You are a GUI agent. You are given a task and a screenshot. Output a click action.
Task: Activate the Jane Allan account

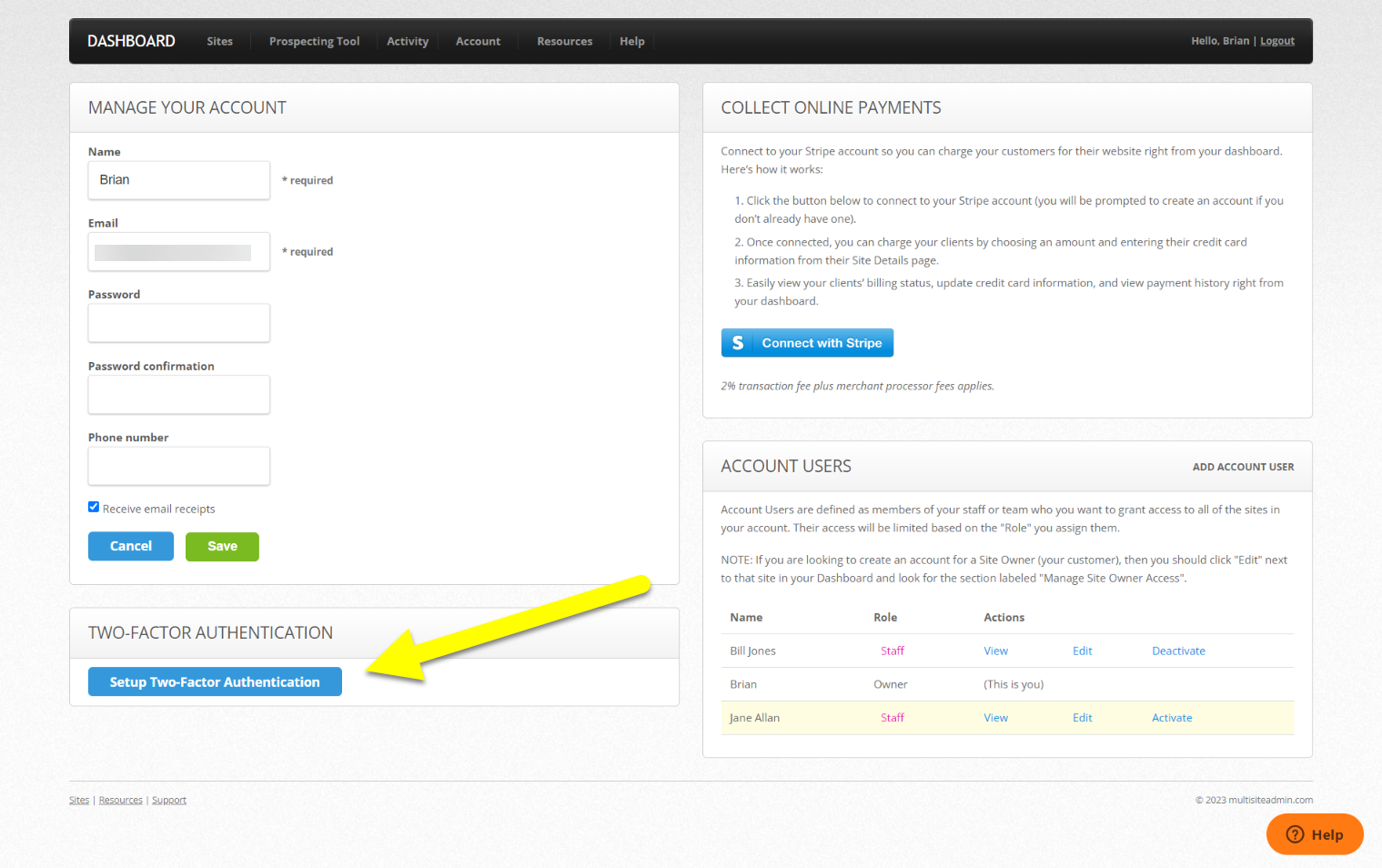point(1172,718)
